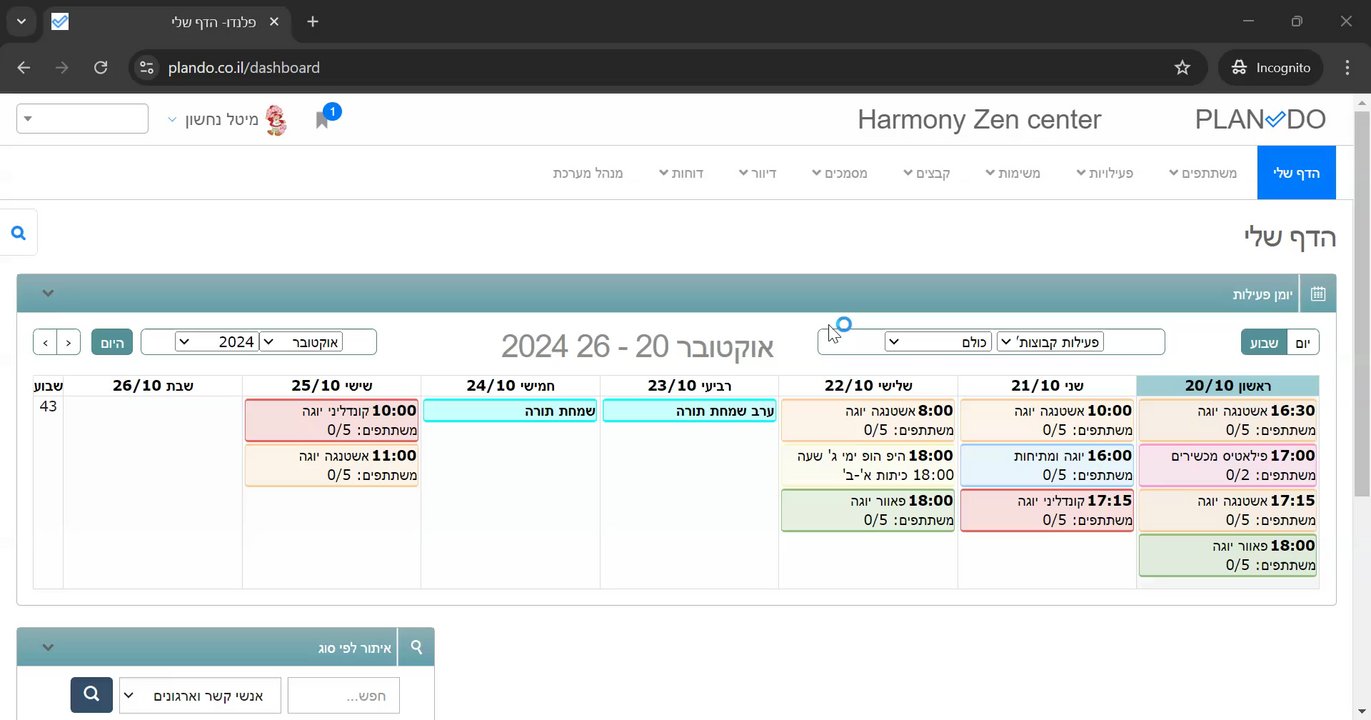The image size is (1371, 720).
Task: Click the Harmony Zen center title
Action: pos(979,120)
